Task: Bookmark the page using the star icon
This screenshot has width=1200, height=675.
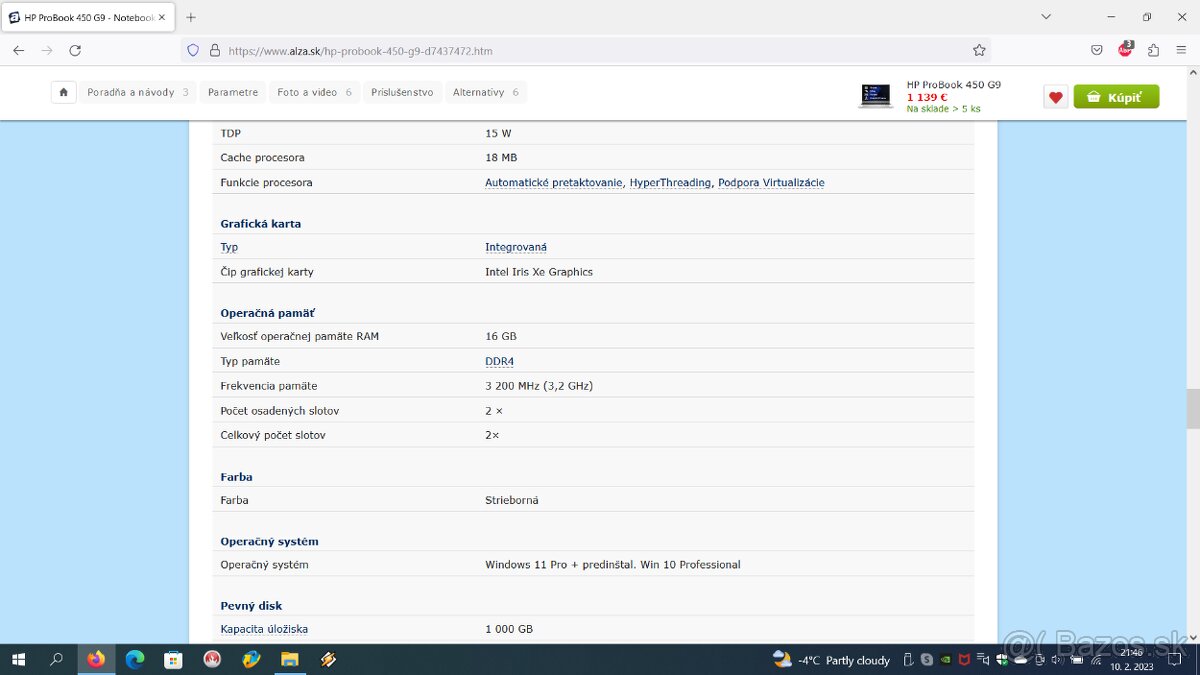Action: pyautogui.click(x=979, y=49)
